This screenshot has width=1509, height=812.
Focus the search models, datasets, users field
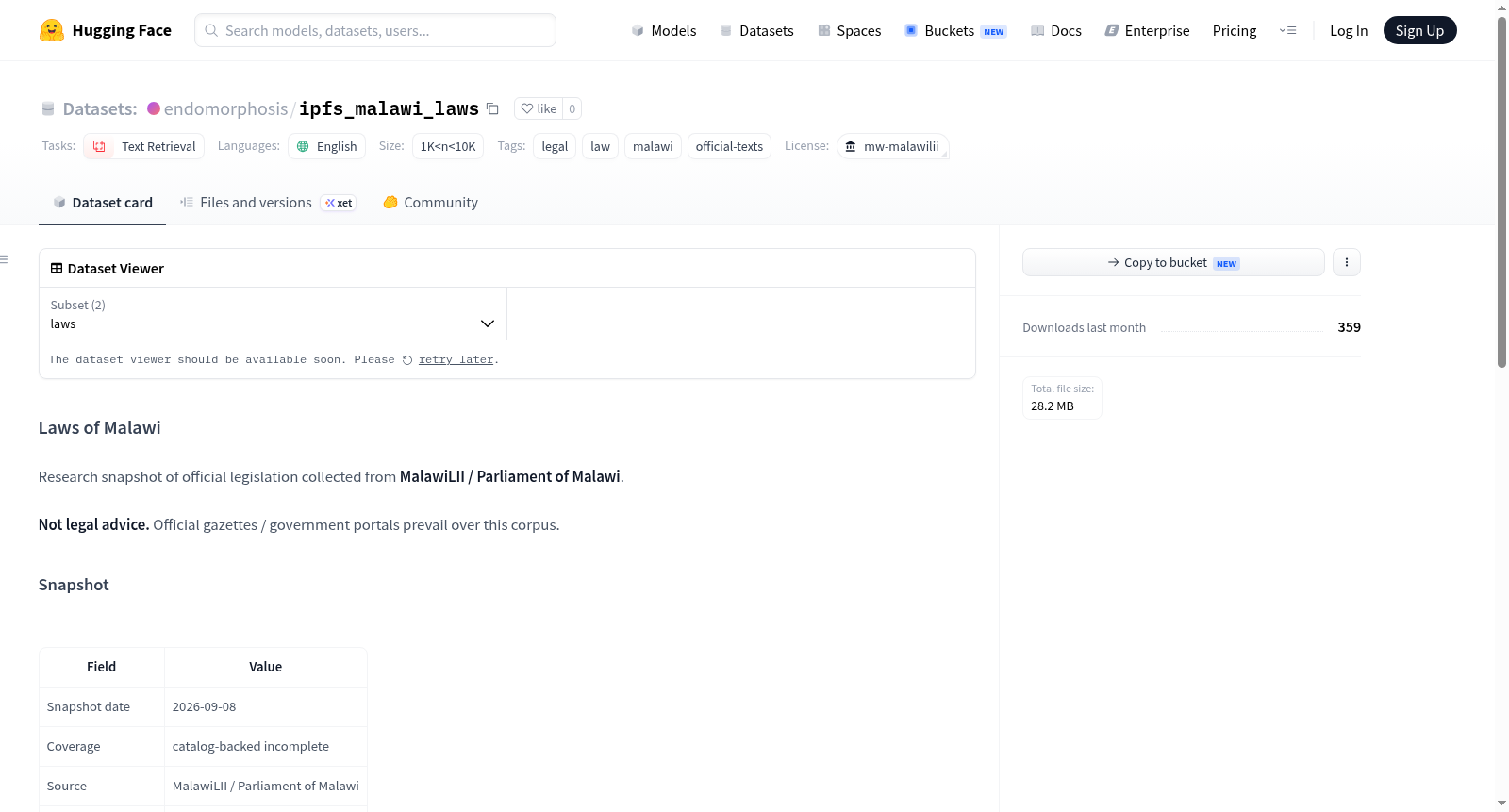click(375, 30)
